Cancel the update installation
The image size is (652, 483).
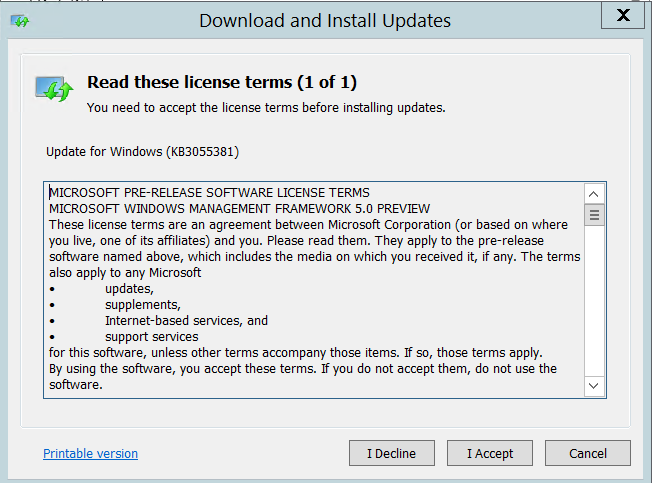588,453
